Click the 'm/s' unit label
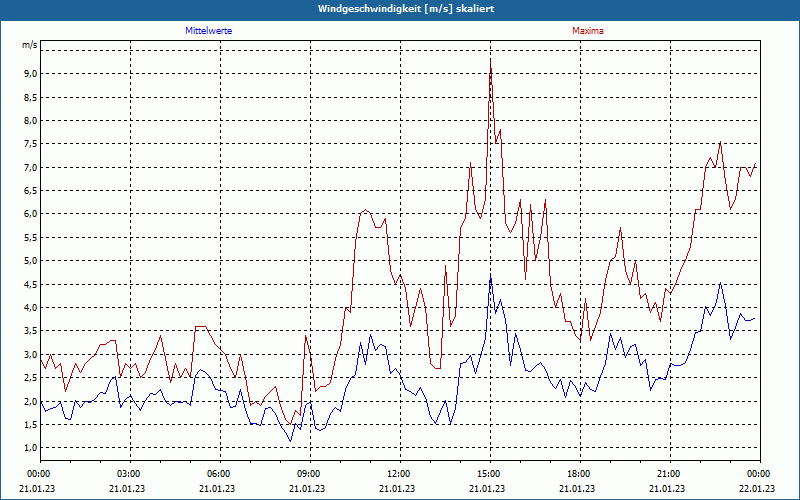The image size is (800, 500). pos(30,45)
